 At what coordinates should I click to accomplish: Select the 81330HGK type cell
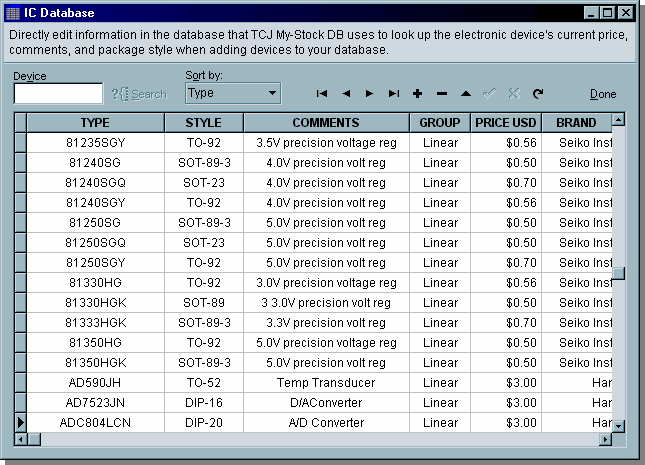(95, 303)
